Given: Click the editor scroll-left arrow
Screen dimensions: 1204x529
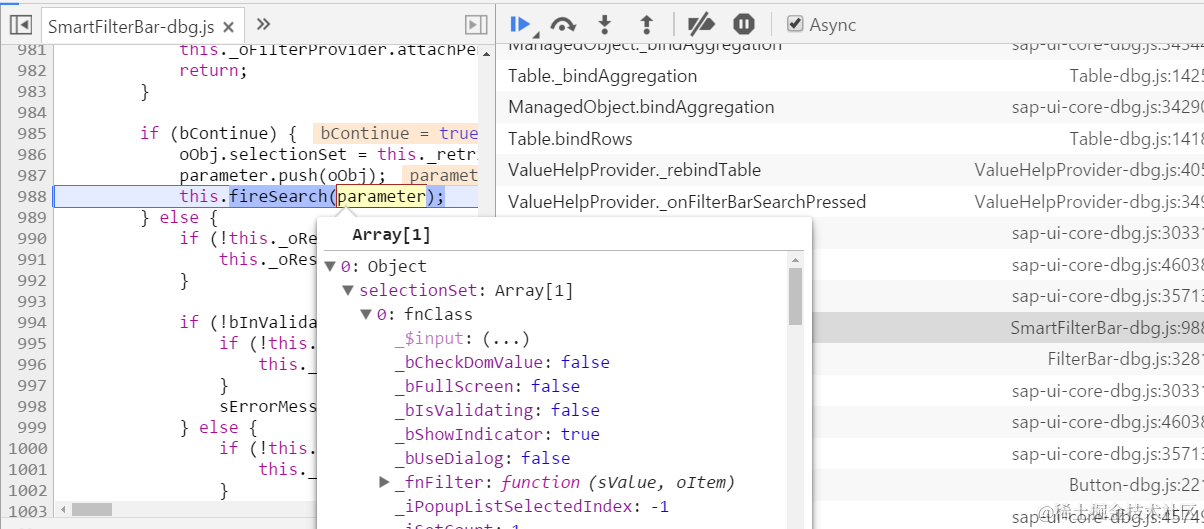Looking at the screenshot, I should coord(62,510).
